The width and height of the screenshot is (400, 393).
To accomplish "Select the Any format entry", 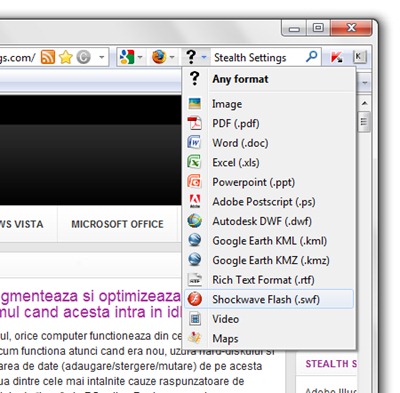I will [269, 79].
